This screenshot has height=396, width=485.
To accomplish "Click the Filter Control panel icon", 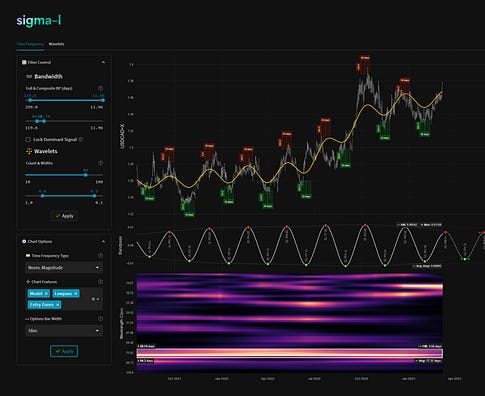I will pyautogui.click(x=24, y=62).
